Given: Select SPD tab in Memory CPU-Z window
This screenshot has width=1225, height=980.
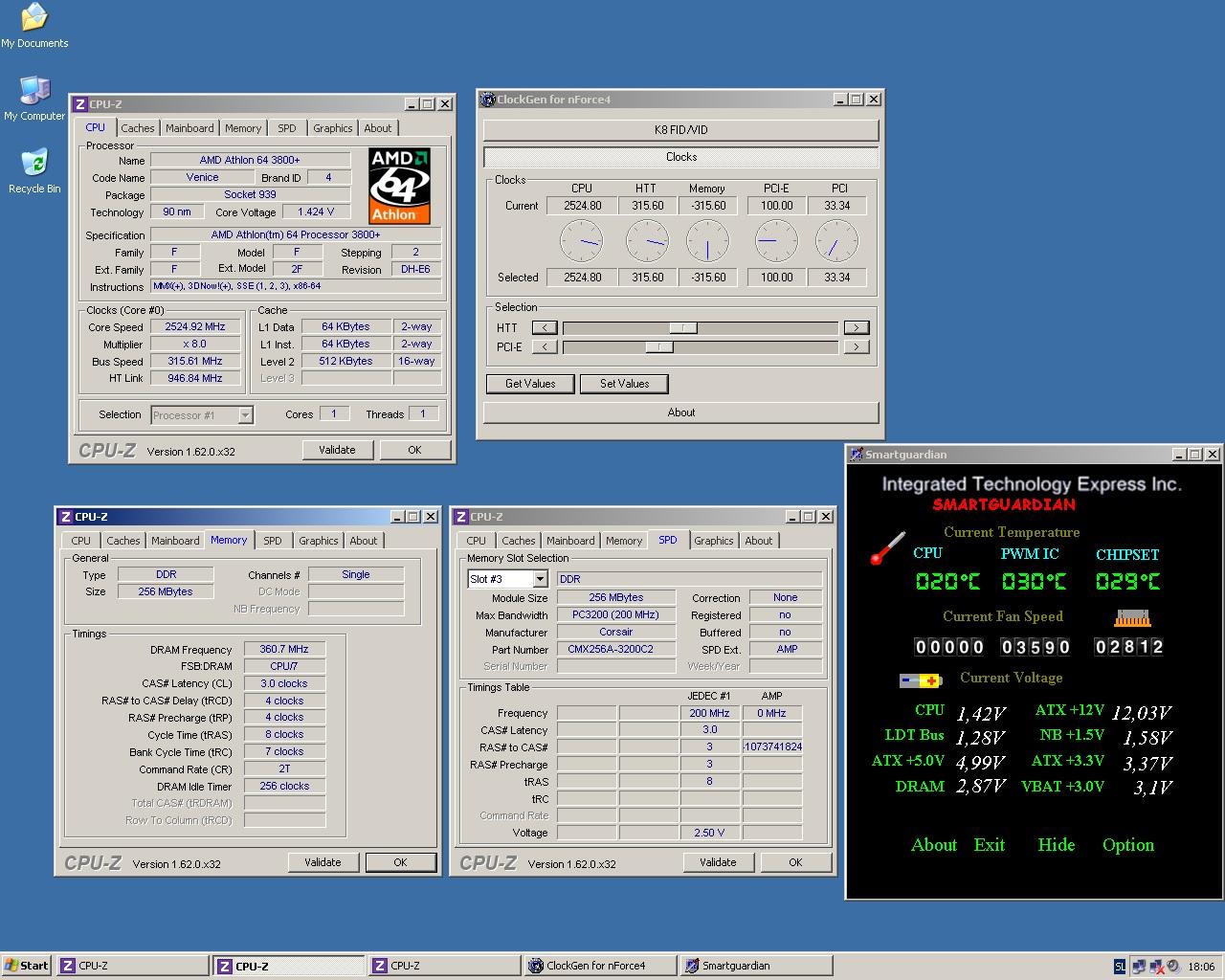Looking at the screenshot, I should tap(273, 541).
